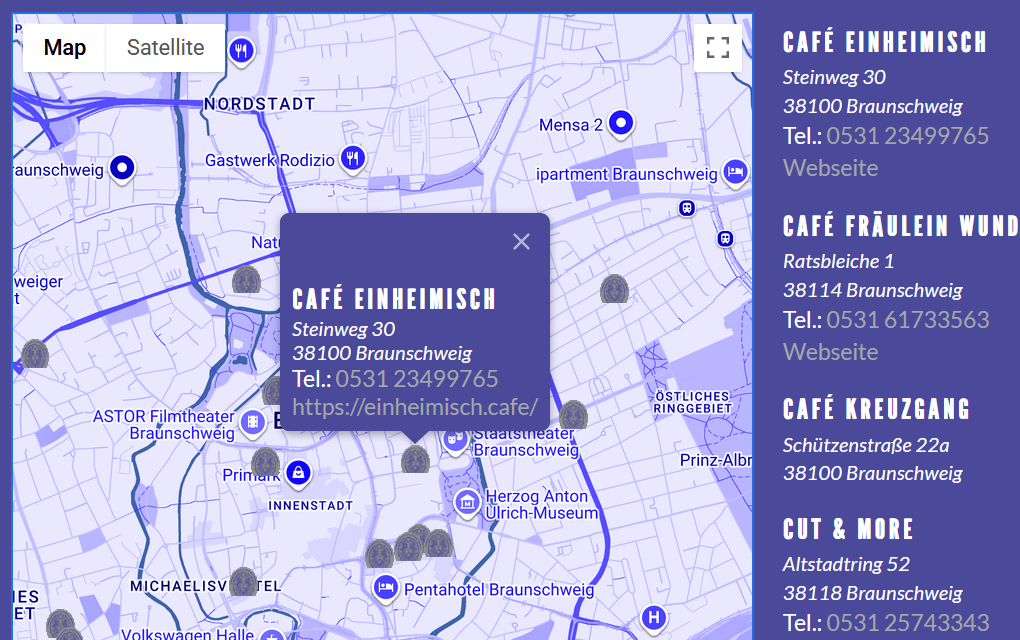Click the ipartment Braunschweig hotel icon

[x=735, y=172]
